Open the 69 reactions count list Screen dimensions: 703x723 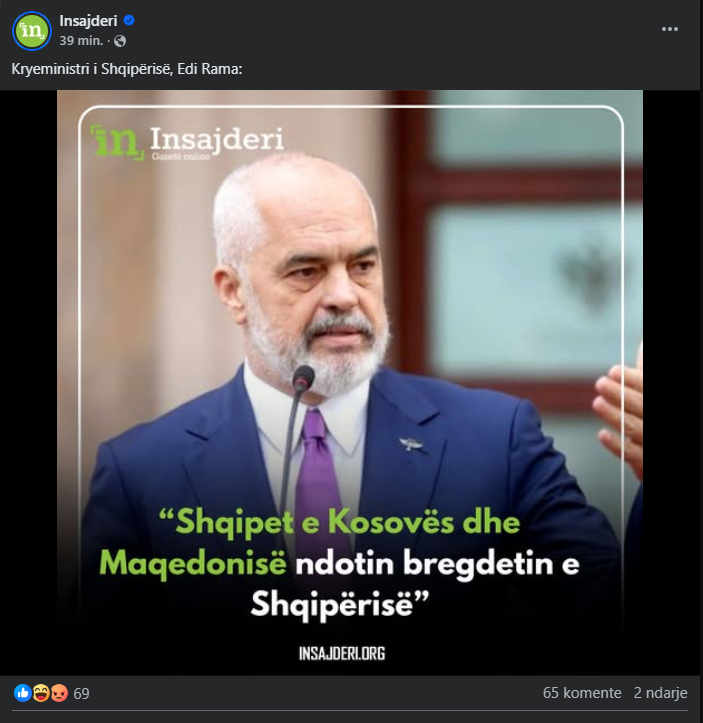click(81, 693)
